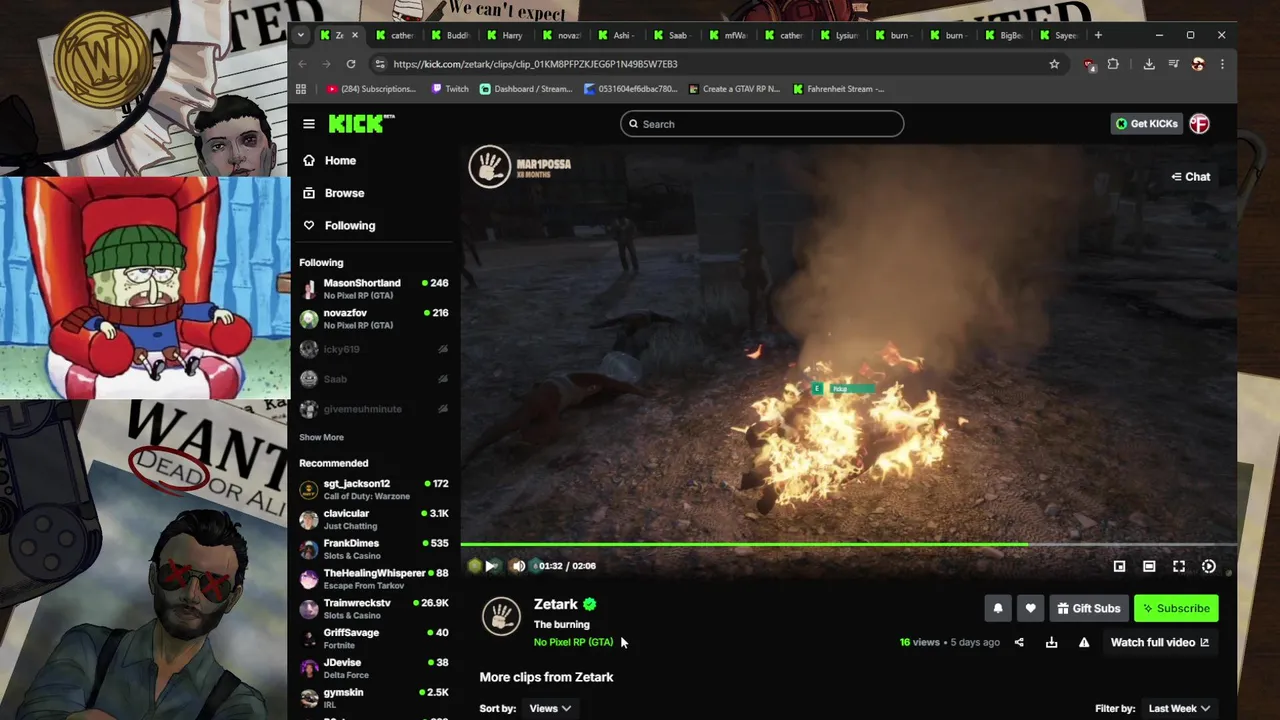Share the clip via share icon
The height and width of the screenshot is (720, 1280).
point(1019,642)
